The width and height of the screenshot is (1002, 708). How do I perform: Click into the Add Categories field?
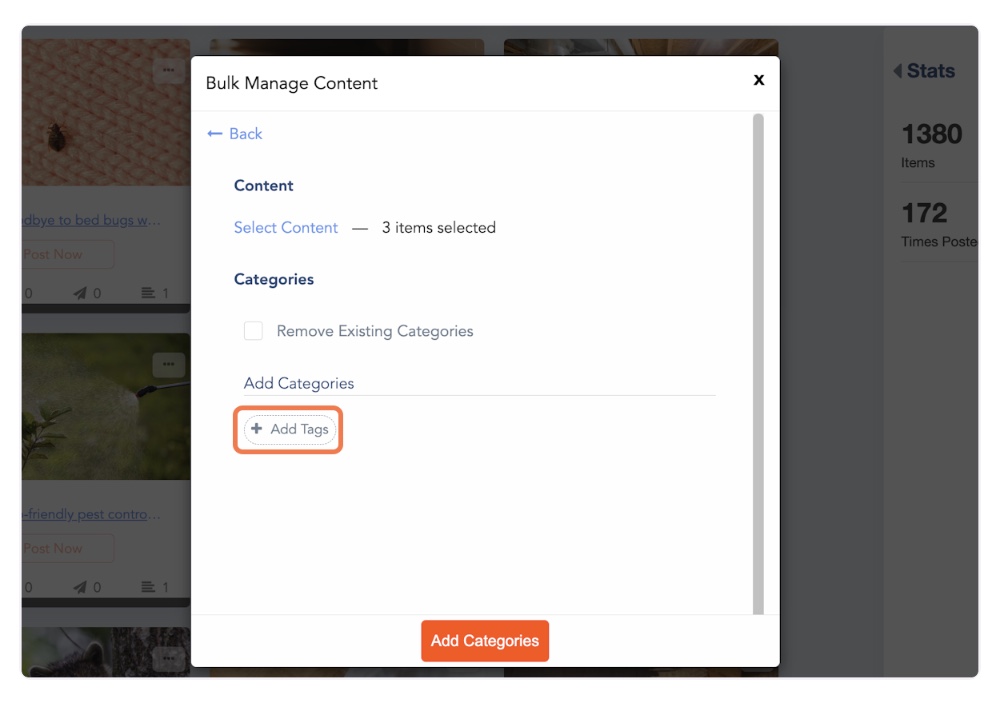pos(479,383)
